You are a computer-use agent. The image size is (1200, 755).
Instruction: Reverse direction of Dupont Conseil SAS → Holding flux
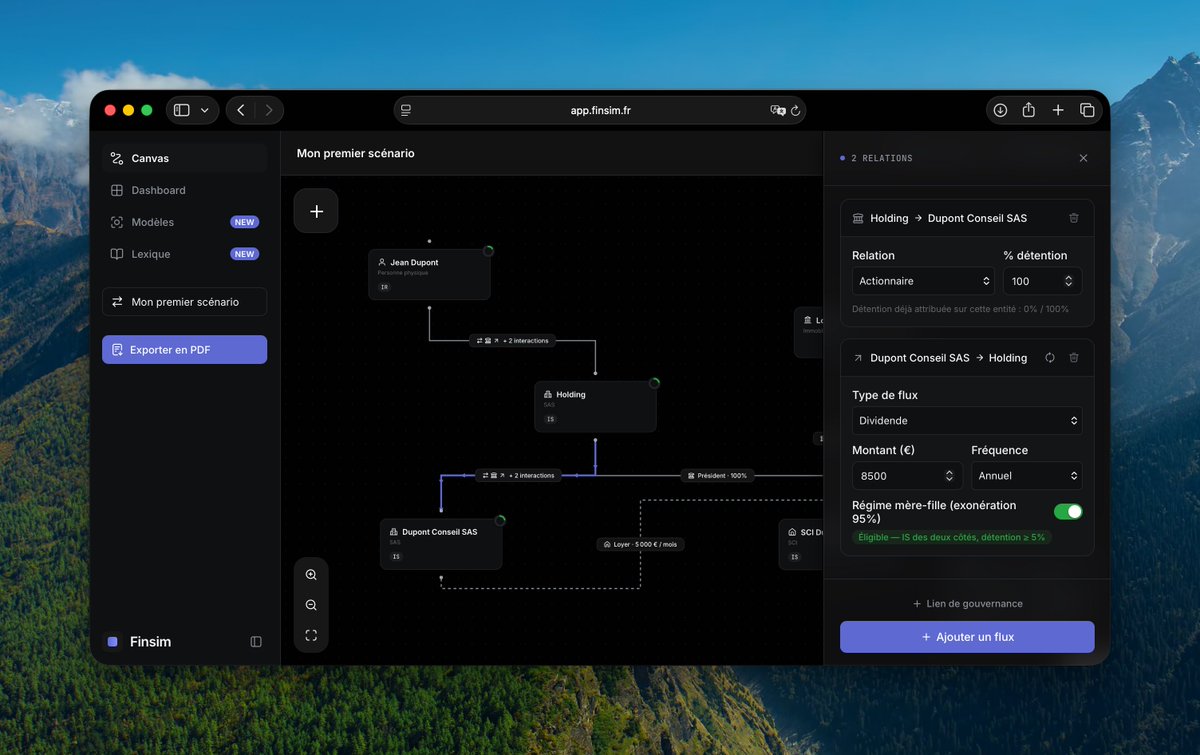(x=1050, y=358)
